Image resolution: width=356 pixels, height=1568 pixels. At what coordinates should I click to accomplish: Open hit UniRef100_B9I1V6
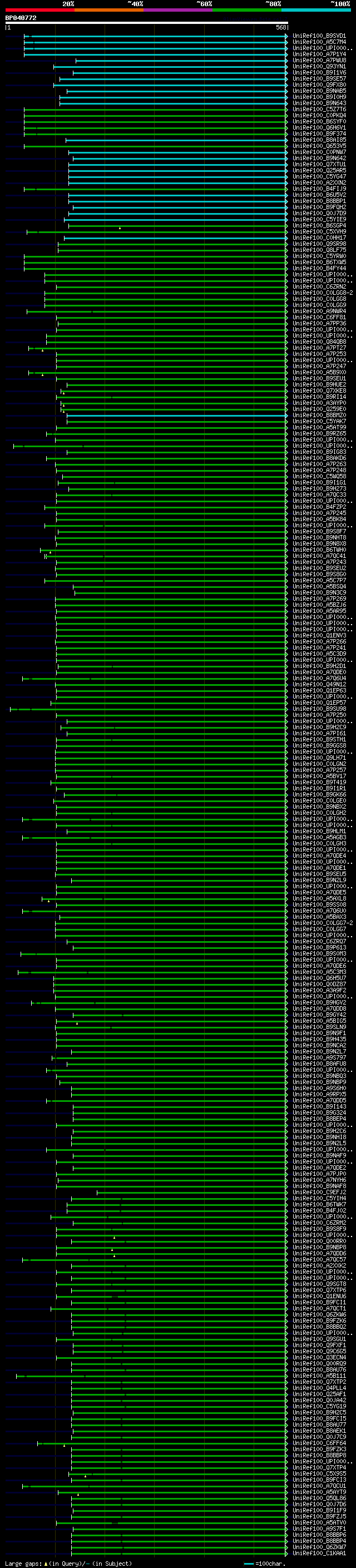(x=319, y=72)
